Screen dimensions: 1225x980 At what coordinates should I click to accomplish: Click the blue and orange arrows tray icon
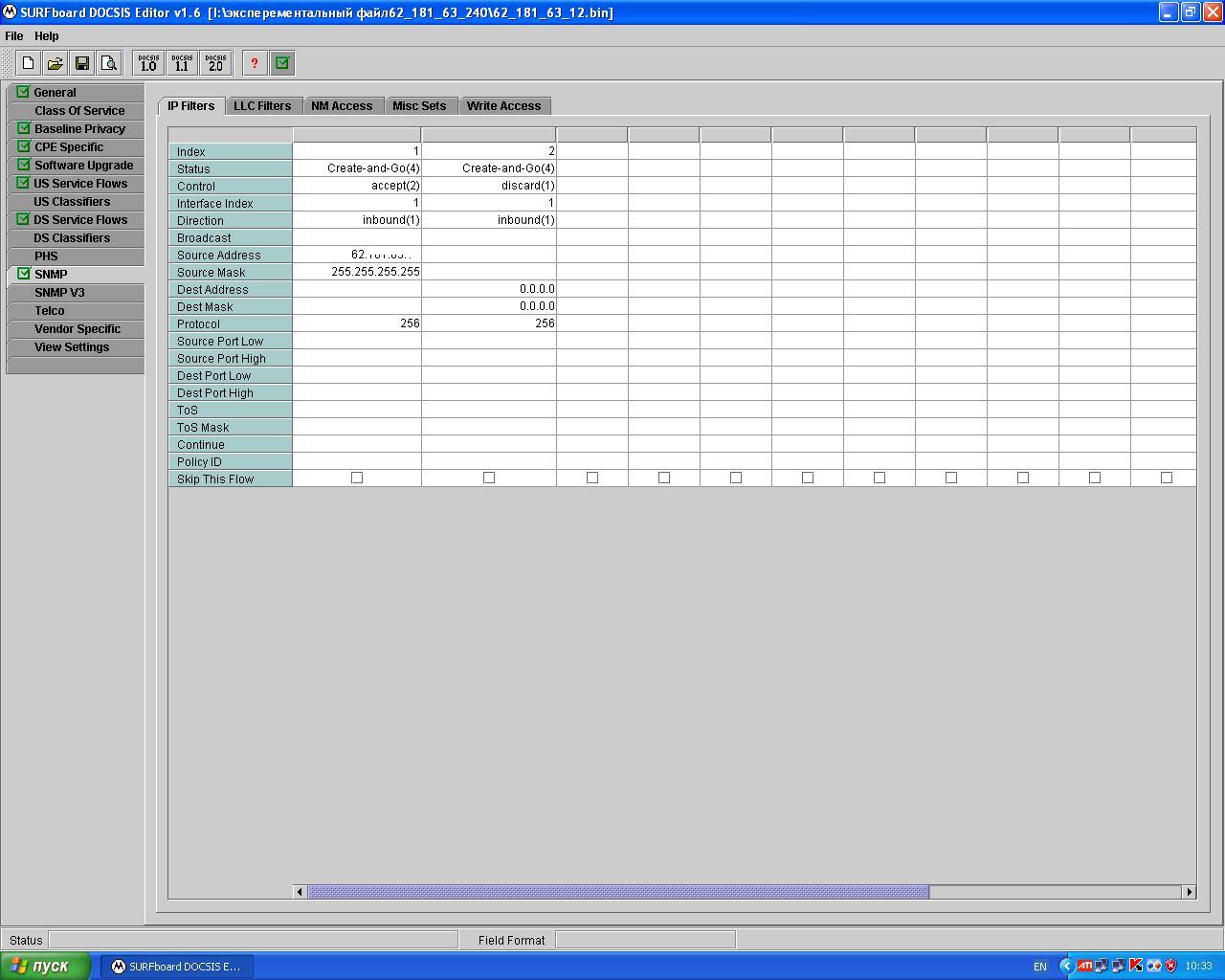coord(1153,966)
